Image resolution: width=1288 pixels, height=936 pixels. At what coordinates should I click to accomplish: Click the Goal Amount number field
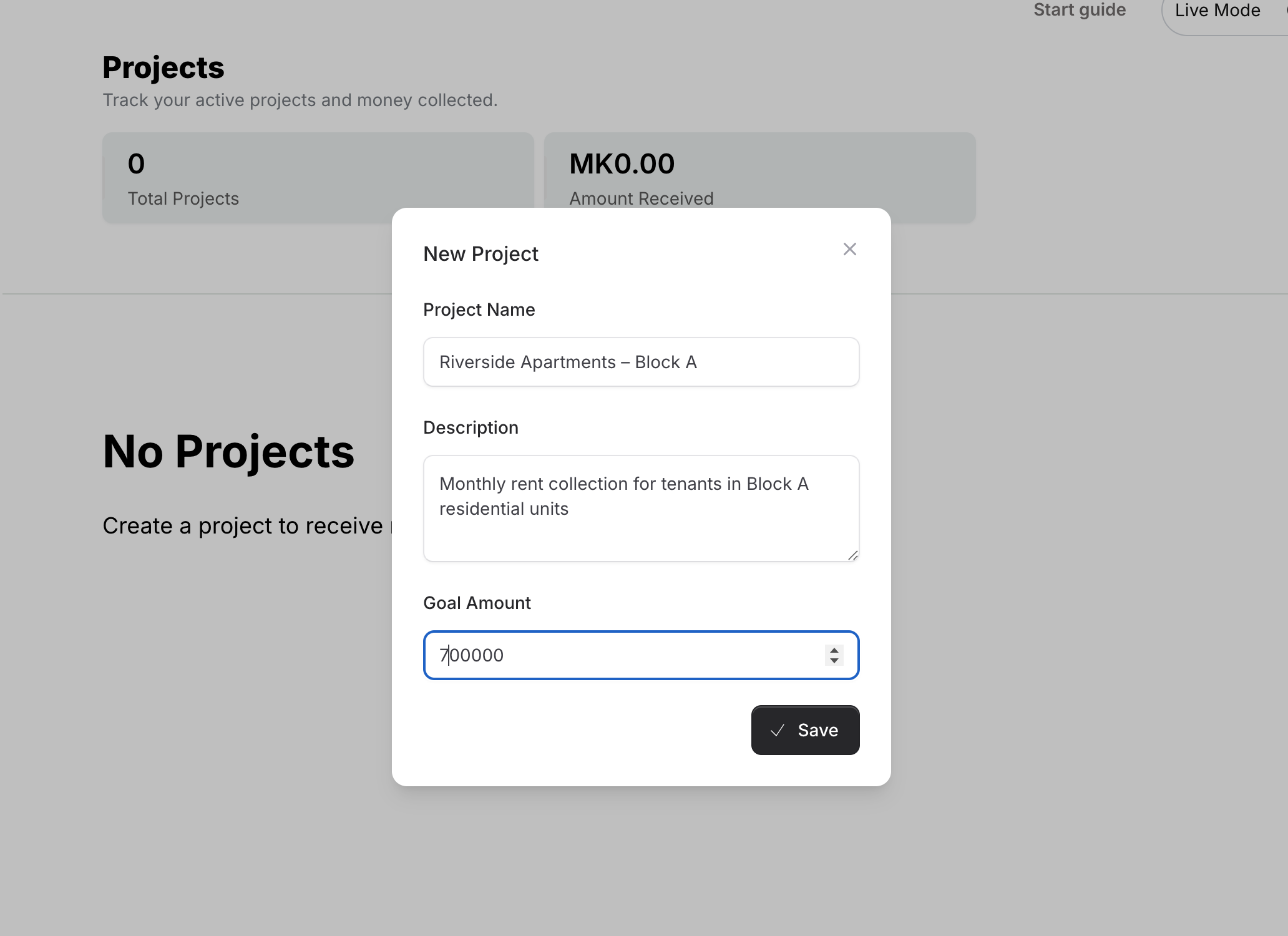pos(624,655)
